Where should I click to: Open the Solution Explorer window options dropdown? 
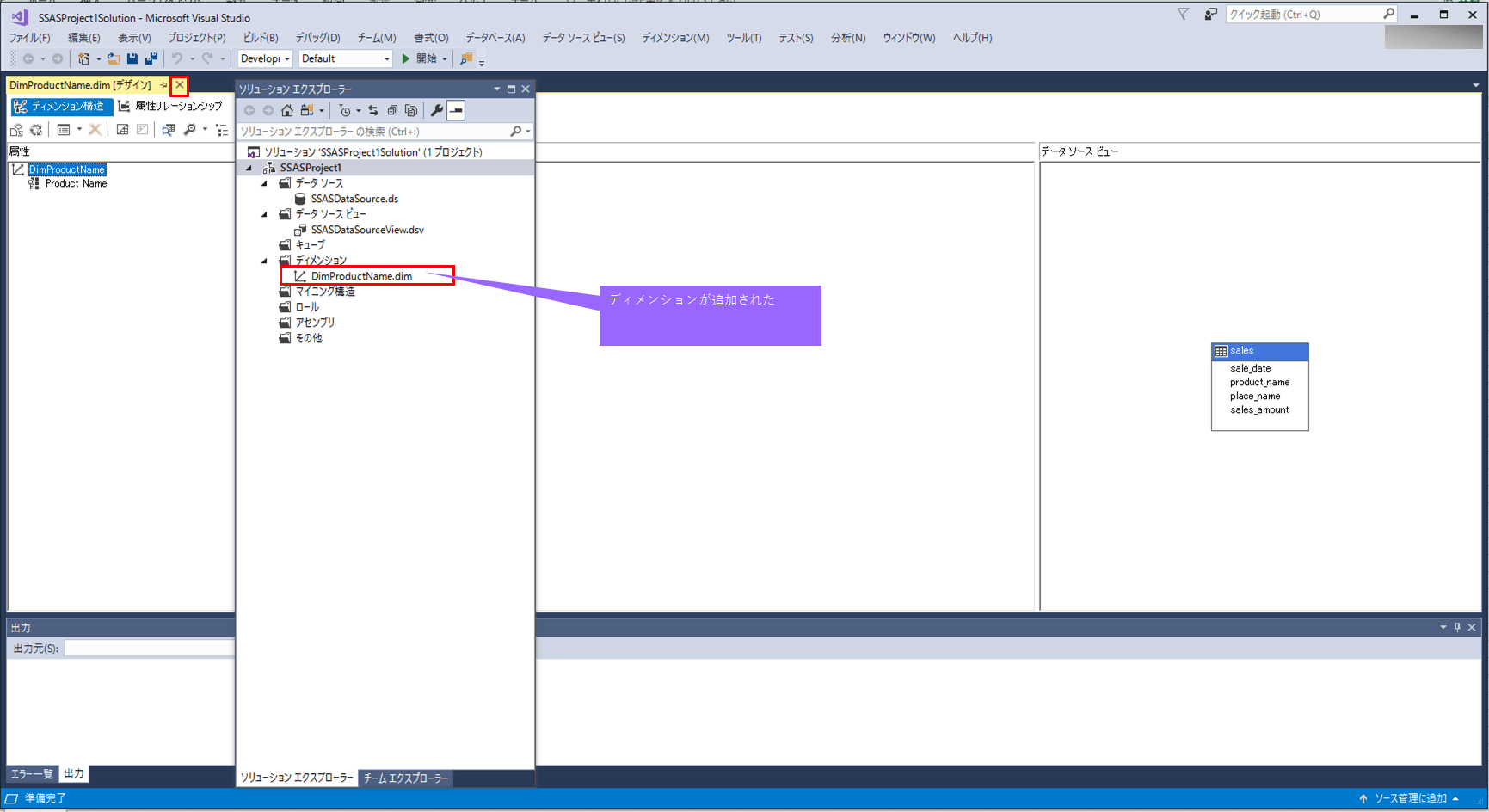pyautogui.click(x=496, y=89)
